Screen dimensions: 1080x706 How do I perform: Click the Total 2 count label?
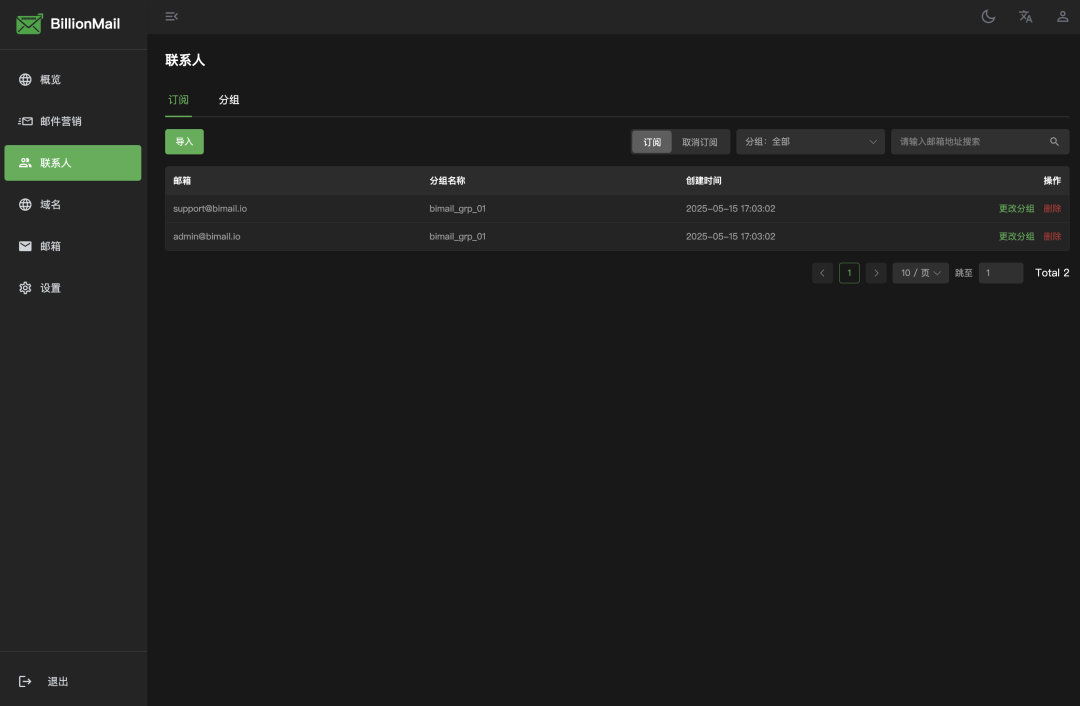(x=1052, y=273)
